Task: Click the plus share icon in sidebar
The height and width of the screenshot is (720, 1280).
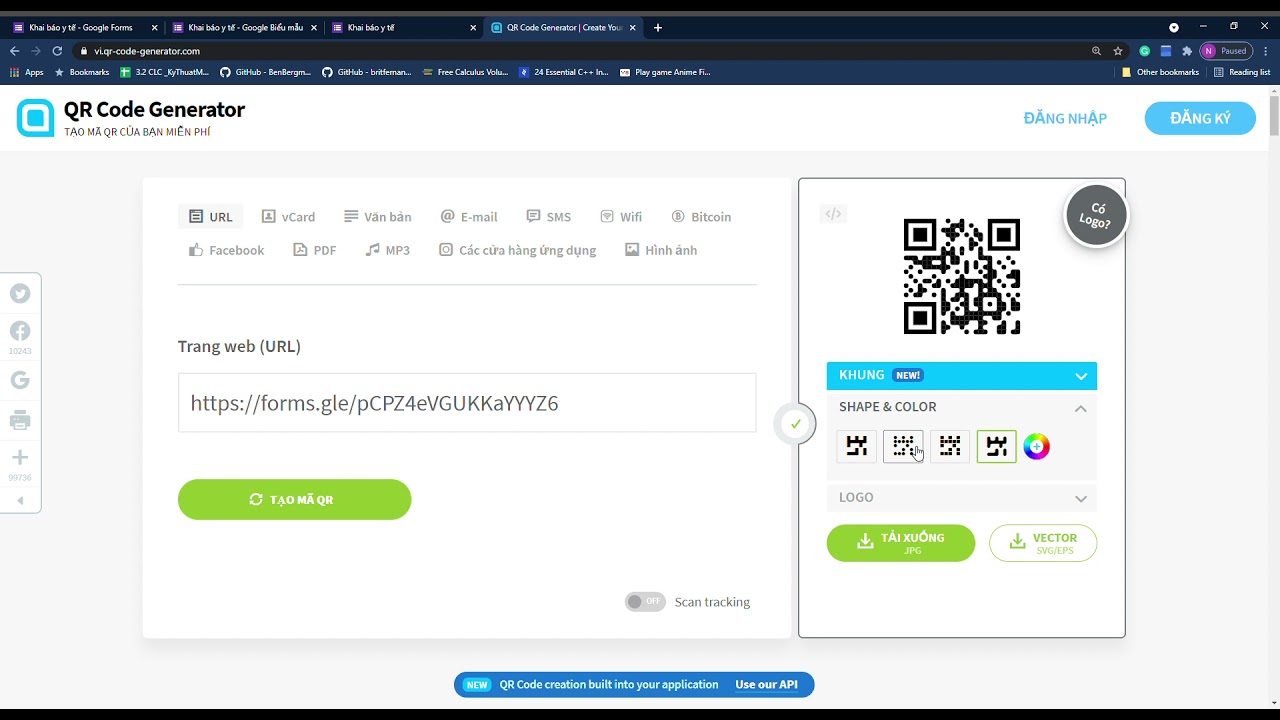Action: point(20,458)
